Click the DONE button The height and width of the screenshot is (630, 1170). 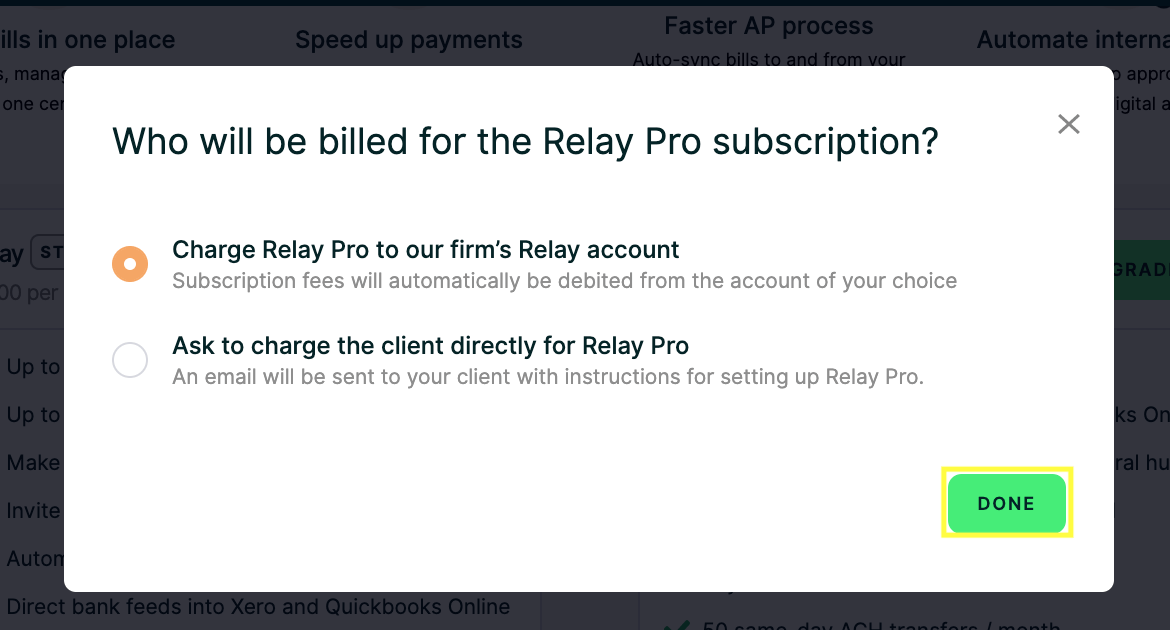point(1007,503)
